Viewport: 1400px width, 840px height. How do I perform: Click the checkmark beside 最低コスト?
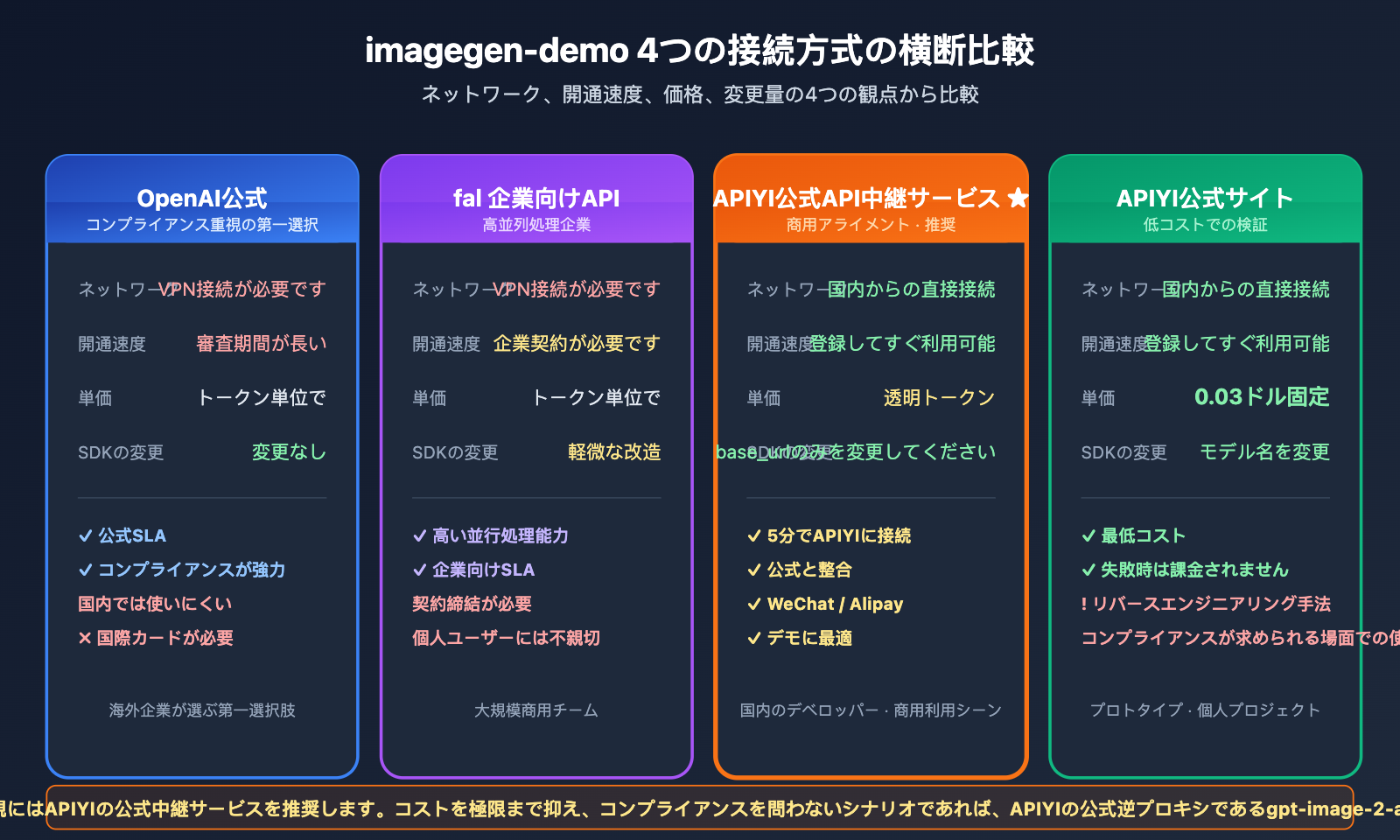click(1088, 535)
